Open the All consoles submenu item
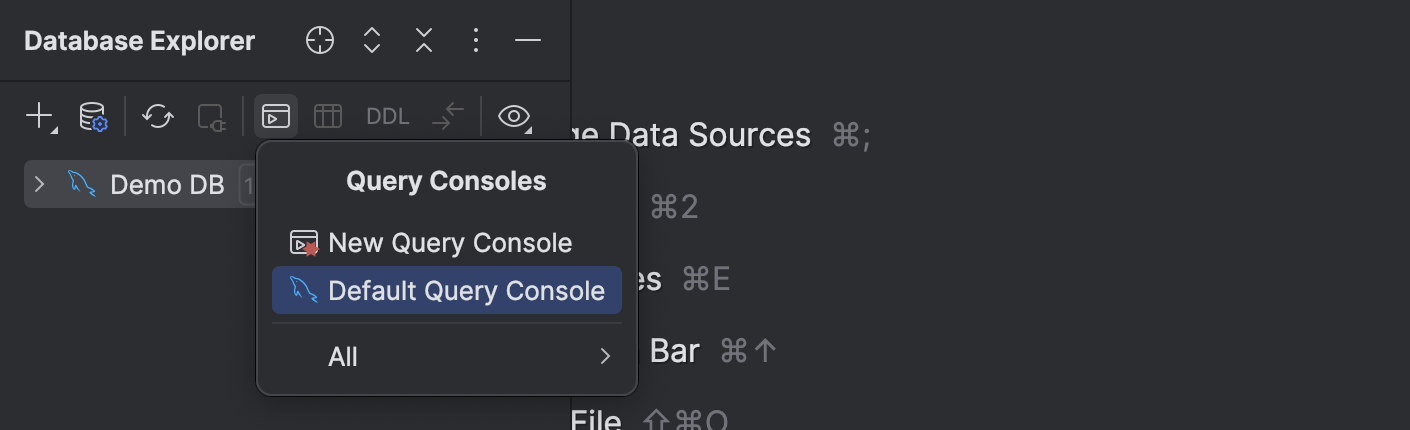 (x=343, y=356)
